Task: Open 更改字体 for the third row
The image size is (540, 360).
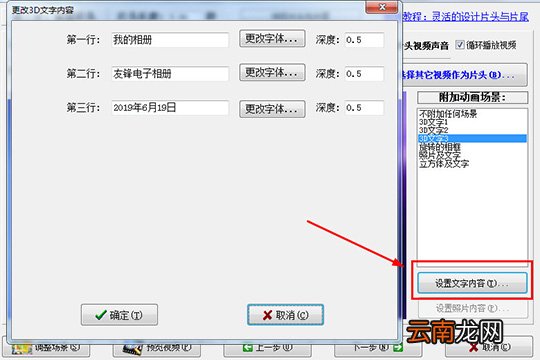Action: coord(272,109)
